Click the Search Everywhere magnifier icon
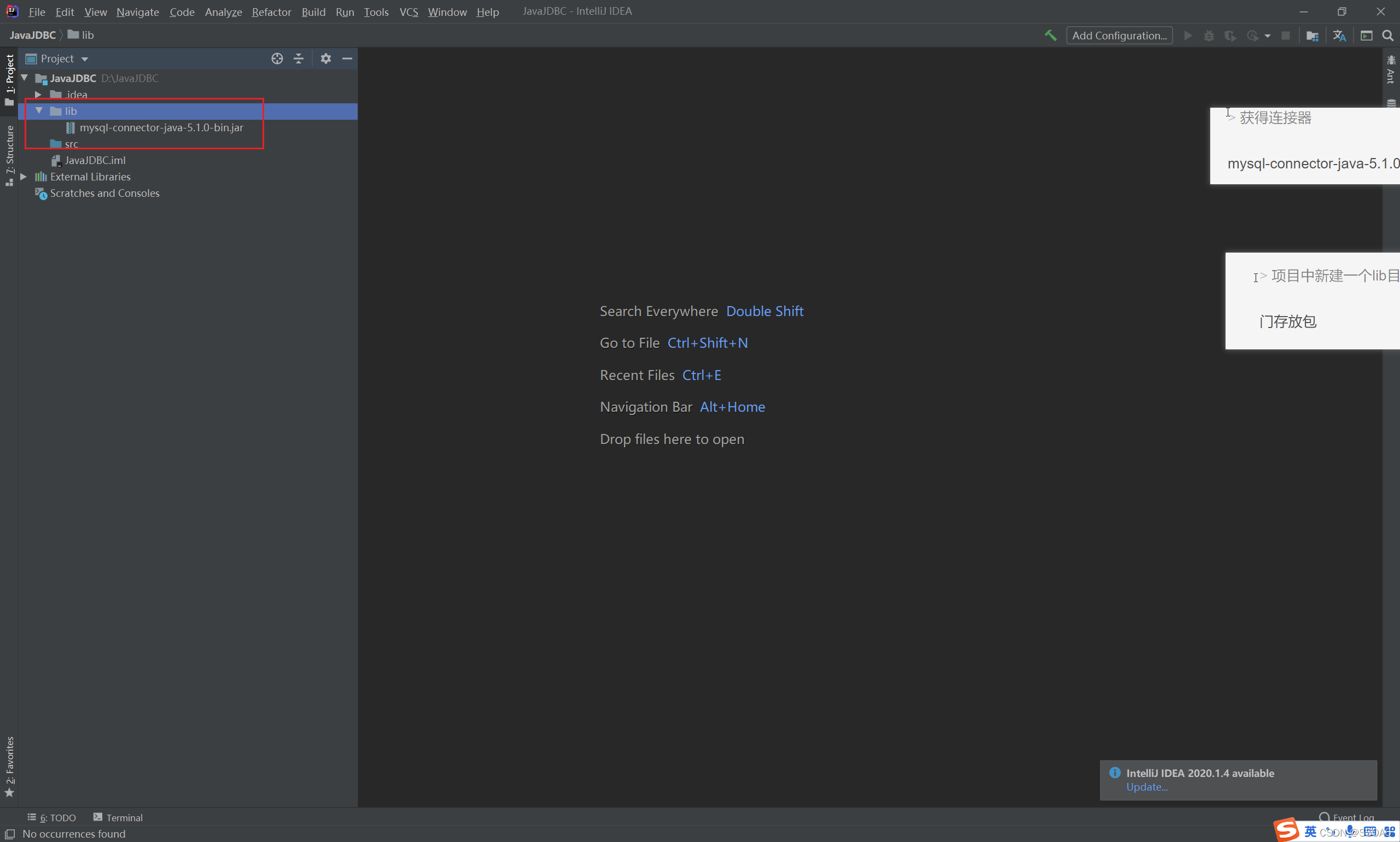 point(1387,35)
